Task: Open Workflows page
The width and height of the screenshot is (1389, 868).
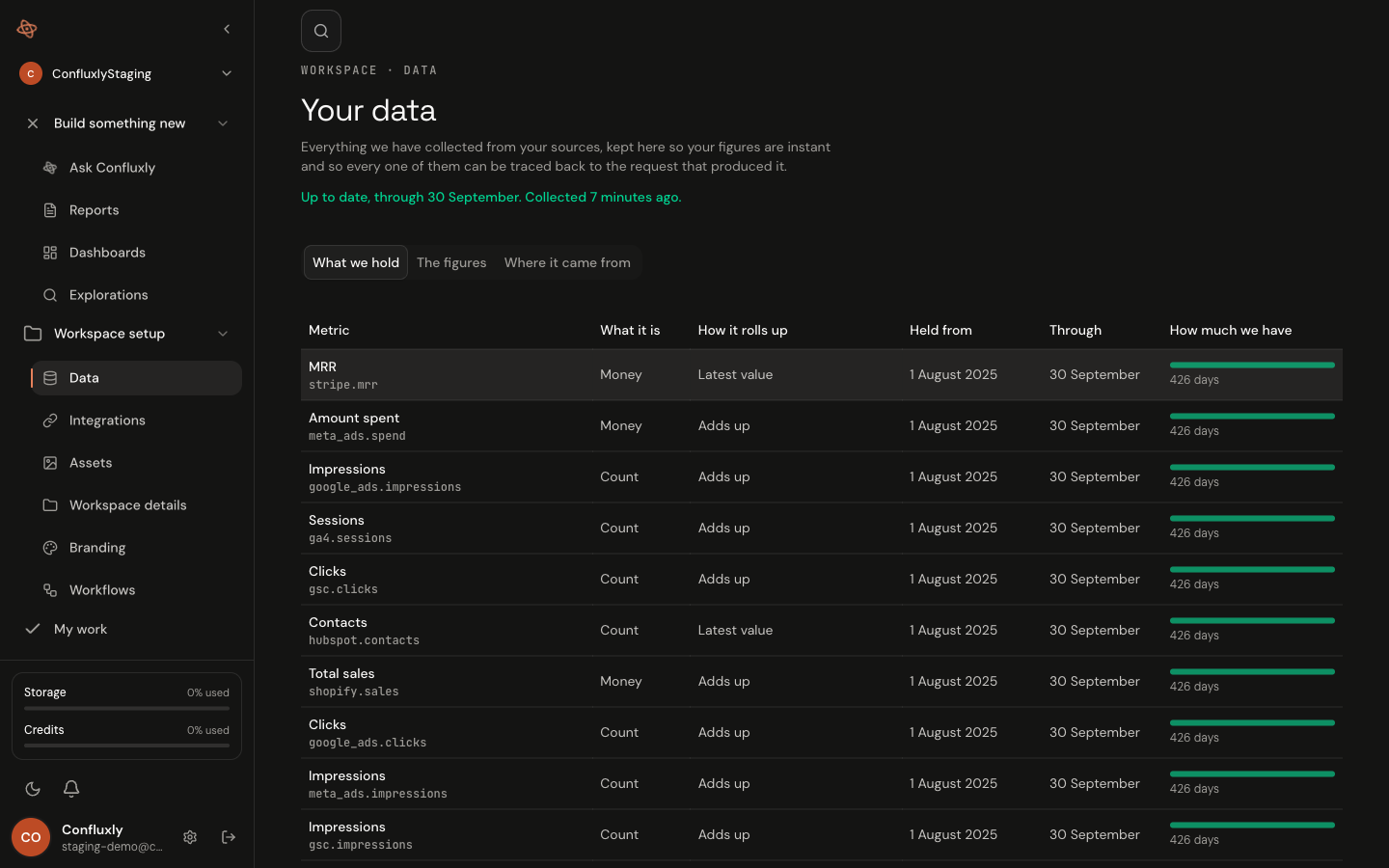Action: point(137,590)
